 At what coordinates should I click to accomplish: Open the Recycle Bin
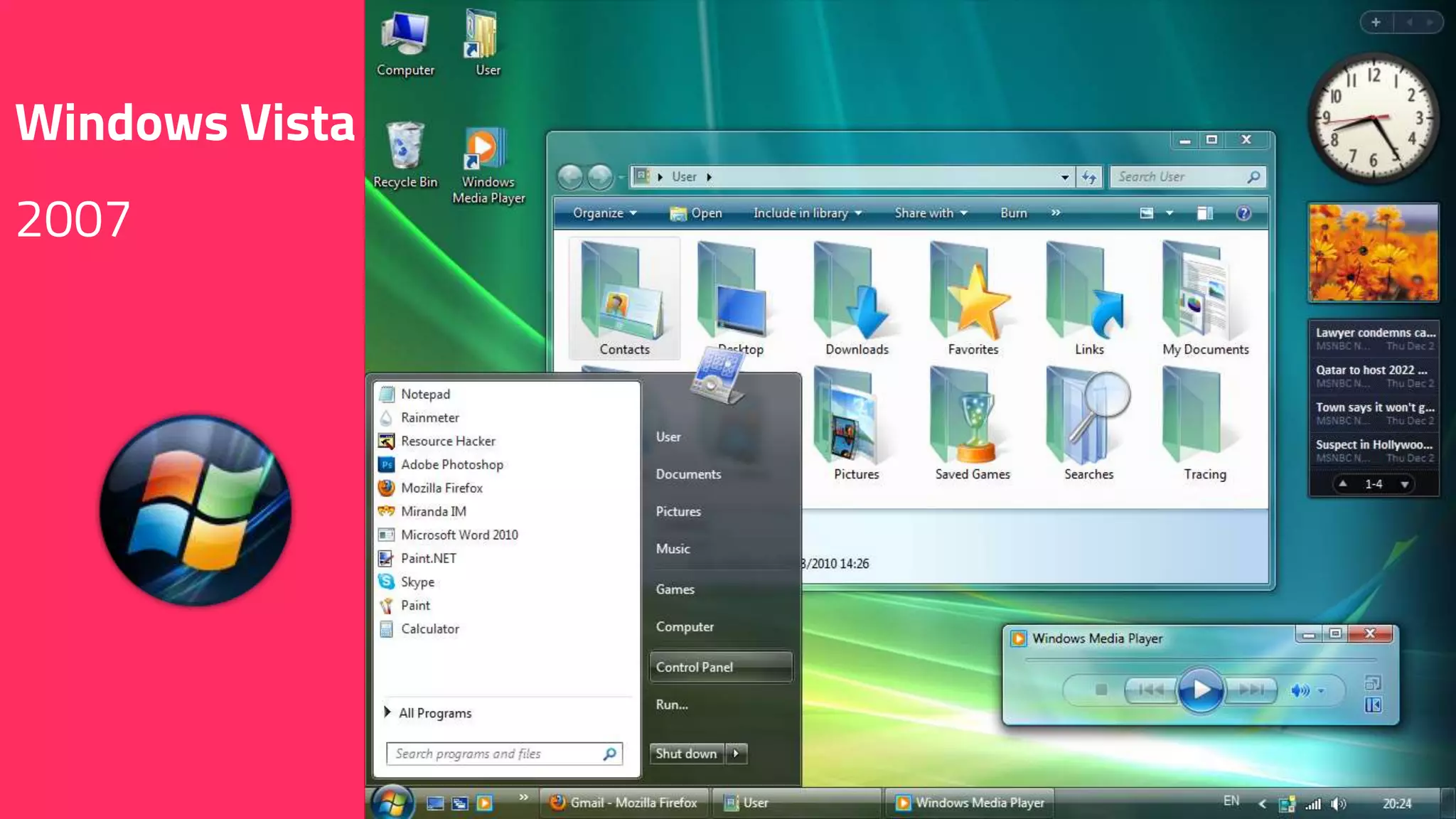405,155
